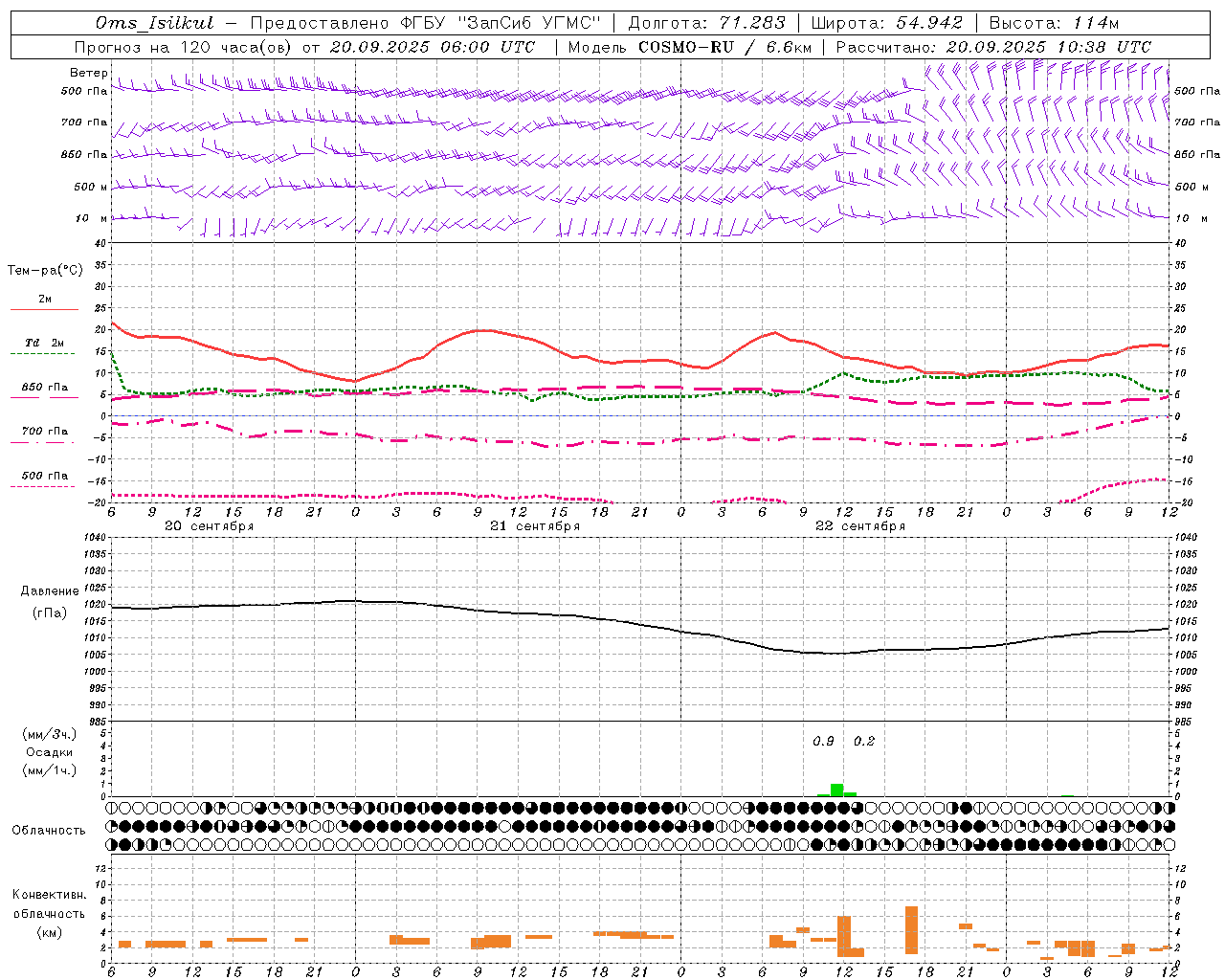This screenshot has width=1225, height=980.
Task: Click the pink dotted line sample under 500 гПа legend
Action: tap(43, 486)
